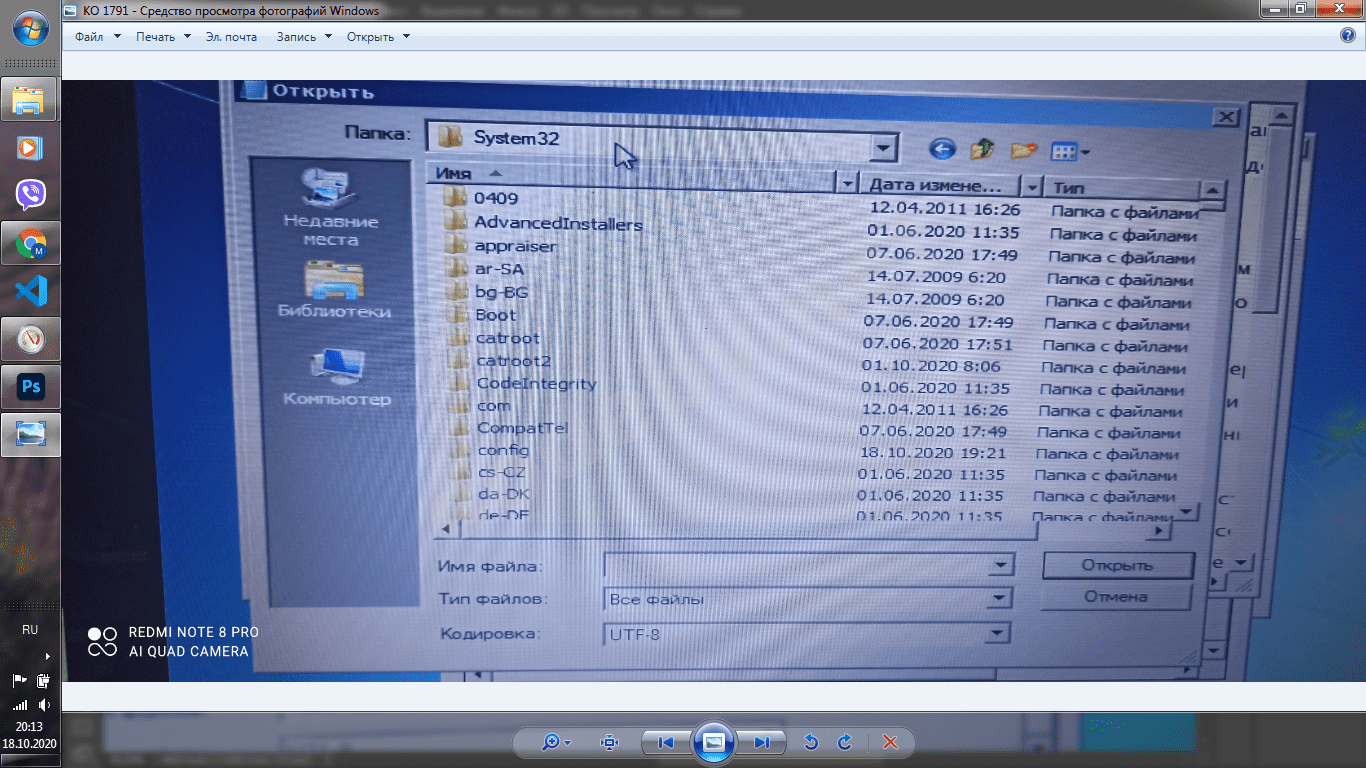1366x768 pixels.
Task: Open Viber from the taskbar
Action: point(30,195)
